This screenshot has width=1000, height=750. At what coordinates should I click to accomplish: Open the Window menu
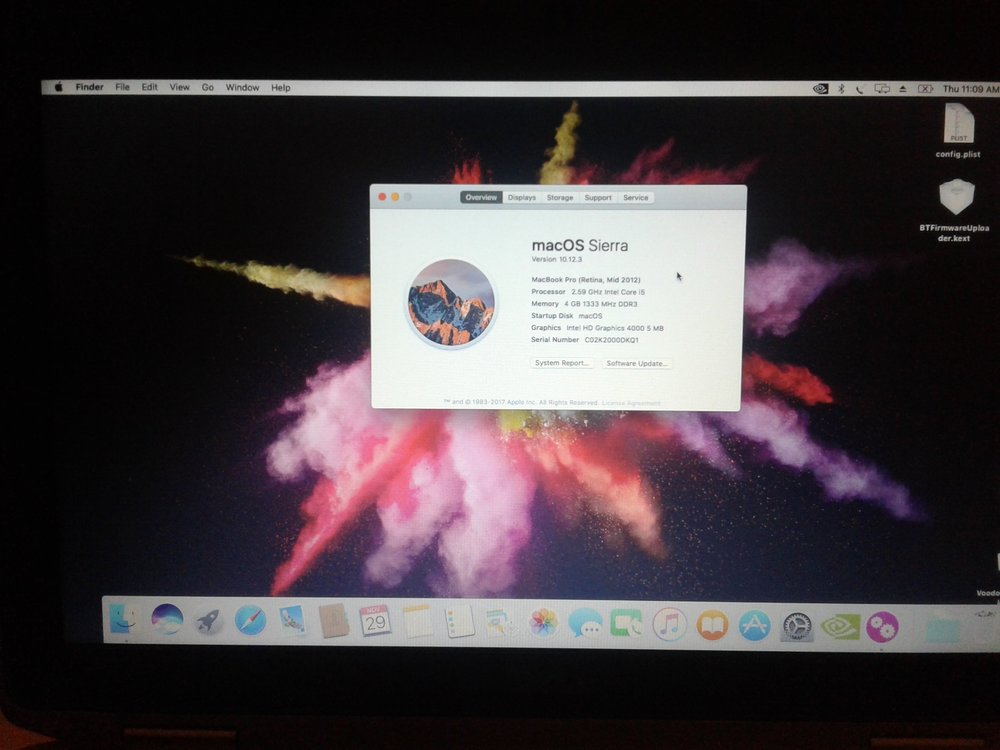tap(242, 87)
